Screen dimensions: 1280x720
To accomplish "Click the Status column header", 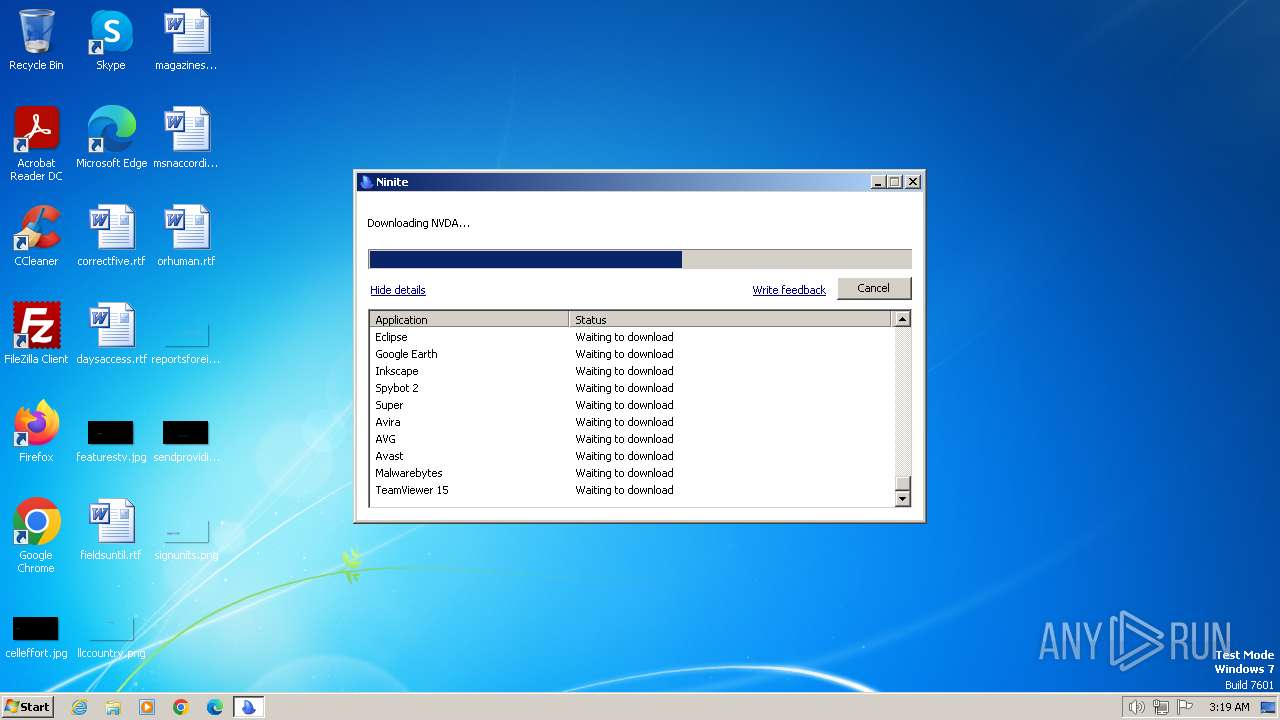I will [x=730, y=320].
